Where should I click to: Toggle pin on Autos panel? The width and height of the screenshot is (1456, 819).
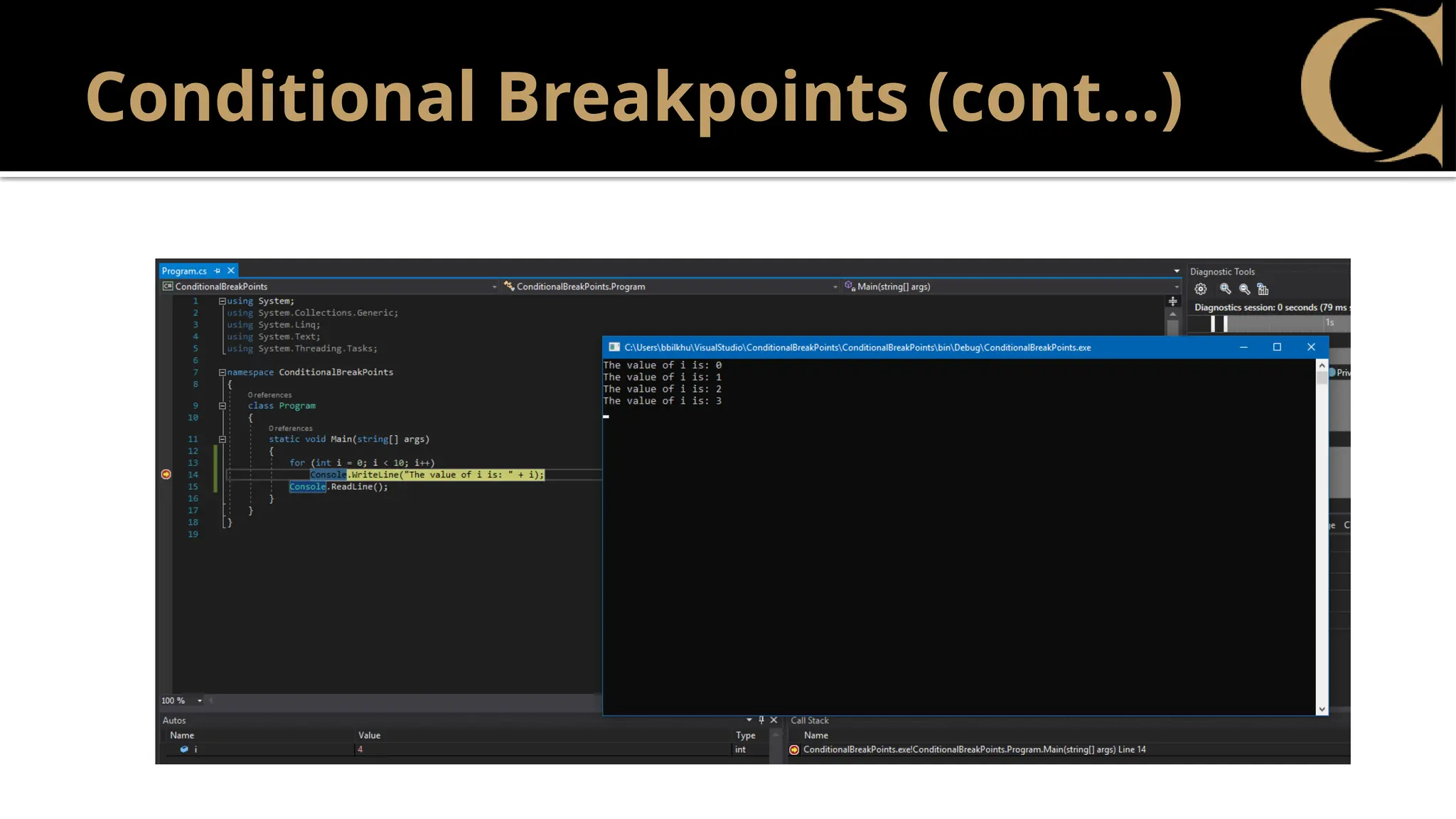[761, 720]
